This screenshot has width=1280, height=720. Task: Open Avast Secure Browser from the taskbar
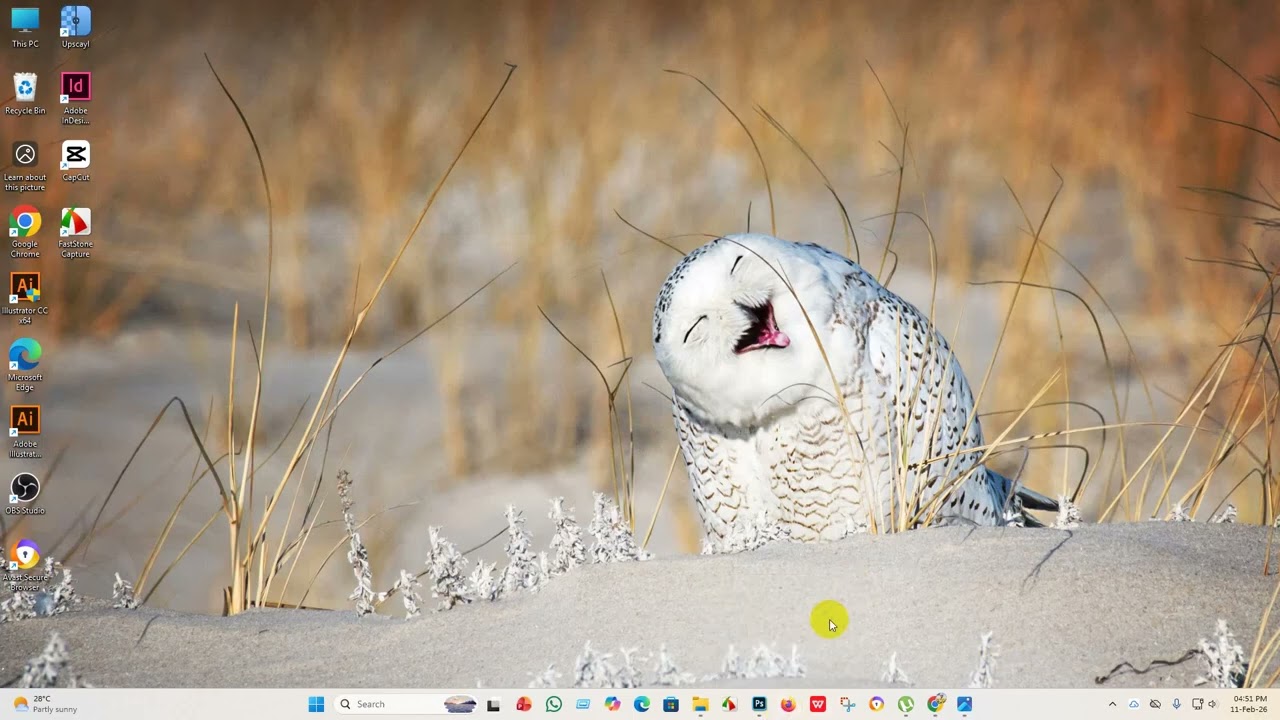click(876, 704)
